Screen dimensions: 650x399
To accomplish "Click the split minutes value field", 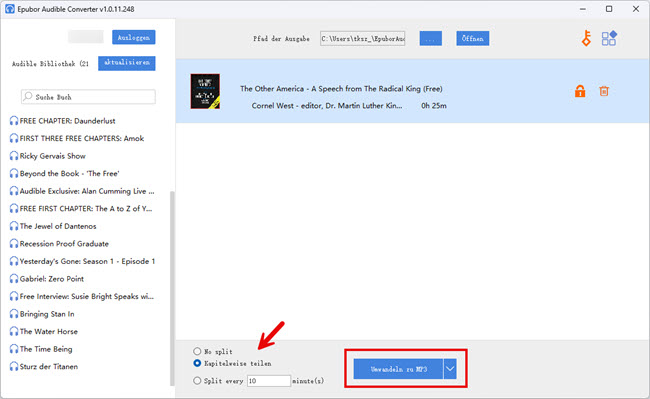I will 269,381.
